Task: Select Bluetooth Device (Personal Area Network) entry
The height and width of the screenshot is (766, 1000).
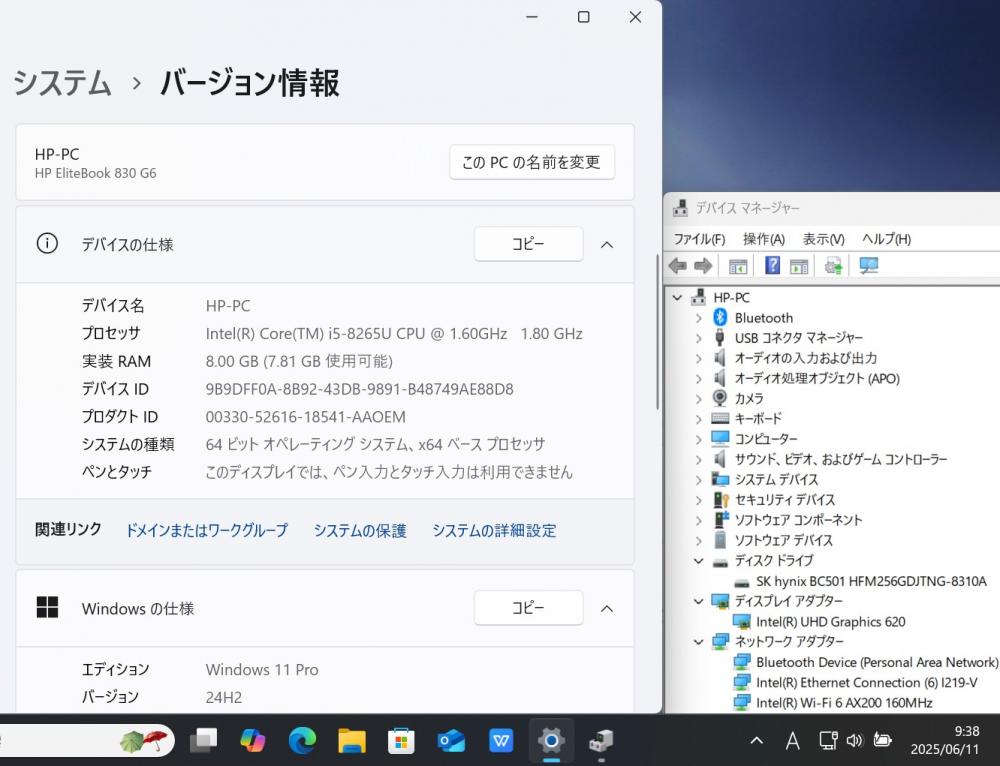Action: pos(877,662)
